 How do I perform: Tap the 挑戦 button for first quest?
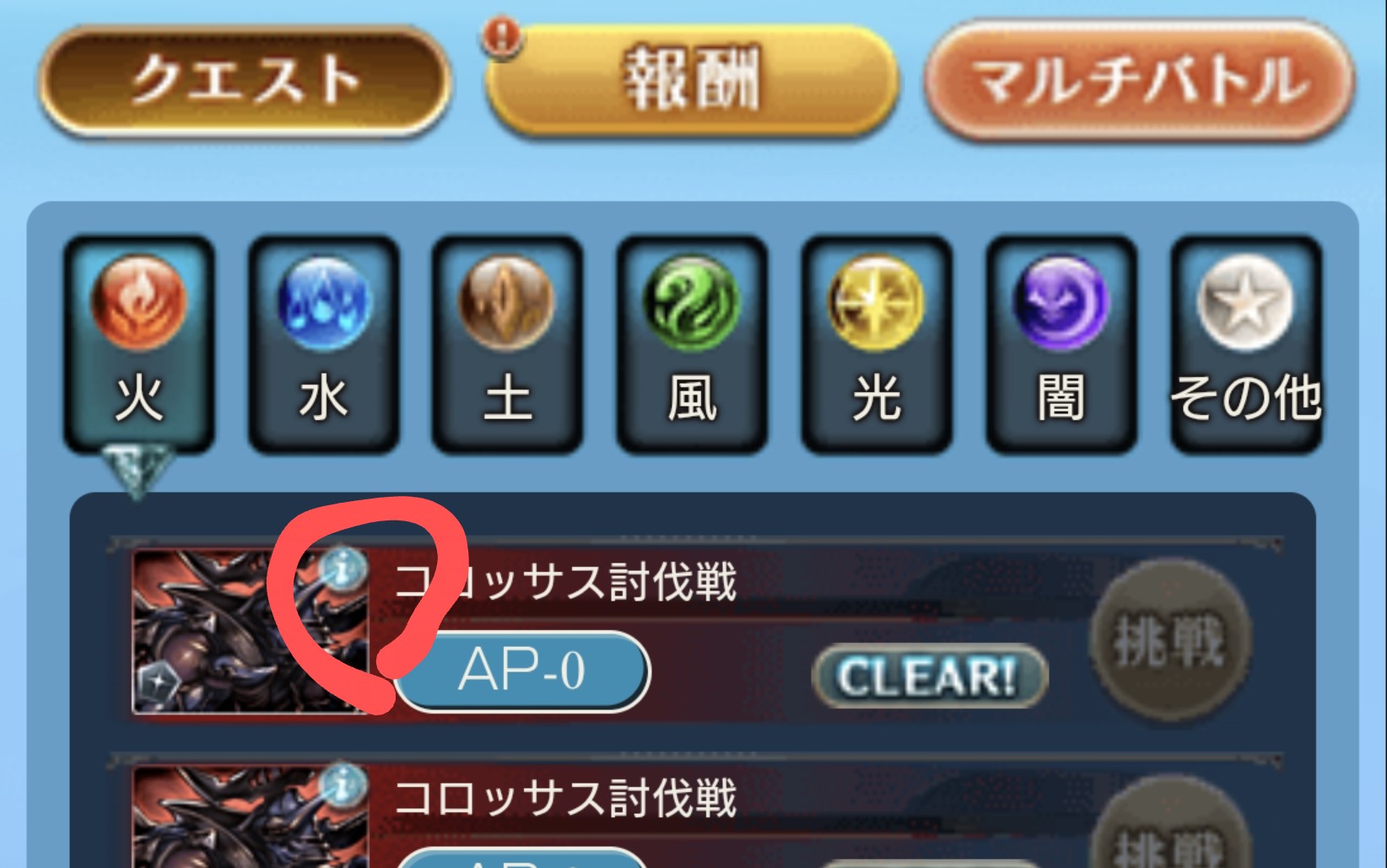1169,641
